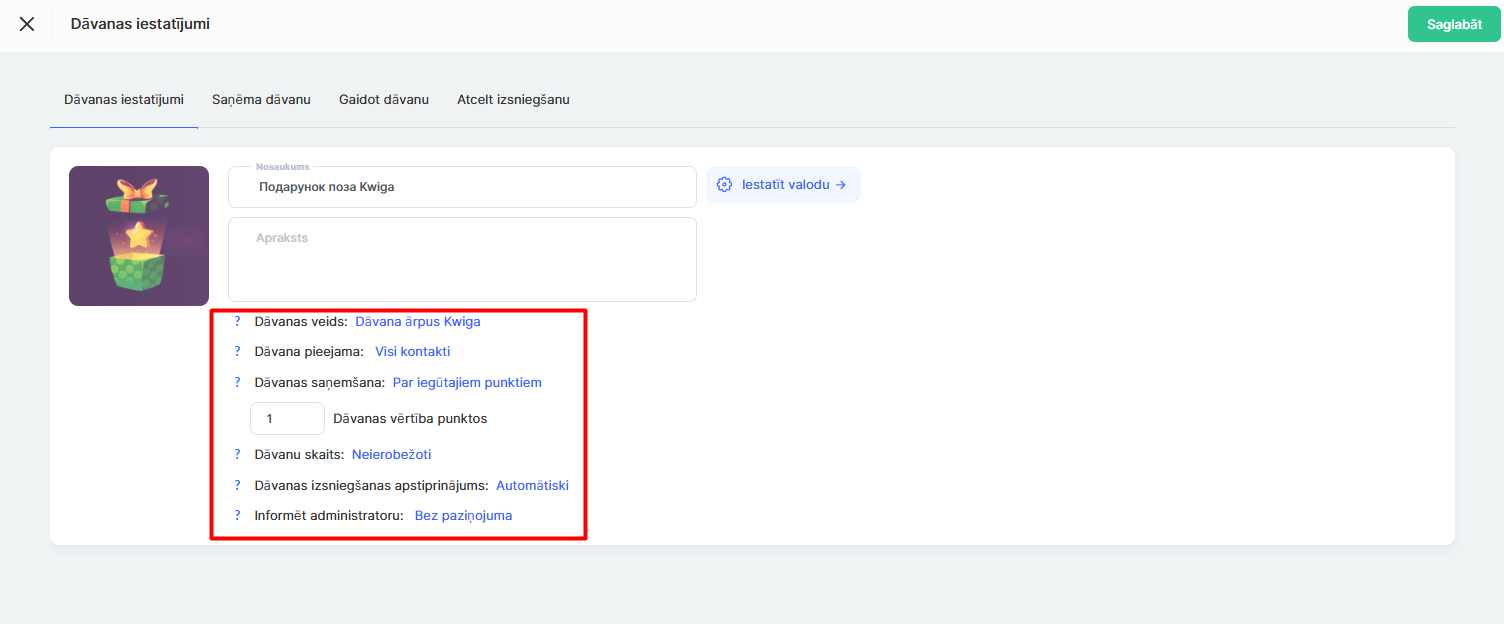This screenshot has width=1504, height=624.
Task: Click the help icon beside Dāvanas veids
Action: (237, 321)
